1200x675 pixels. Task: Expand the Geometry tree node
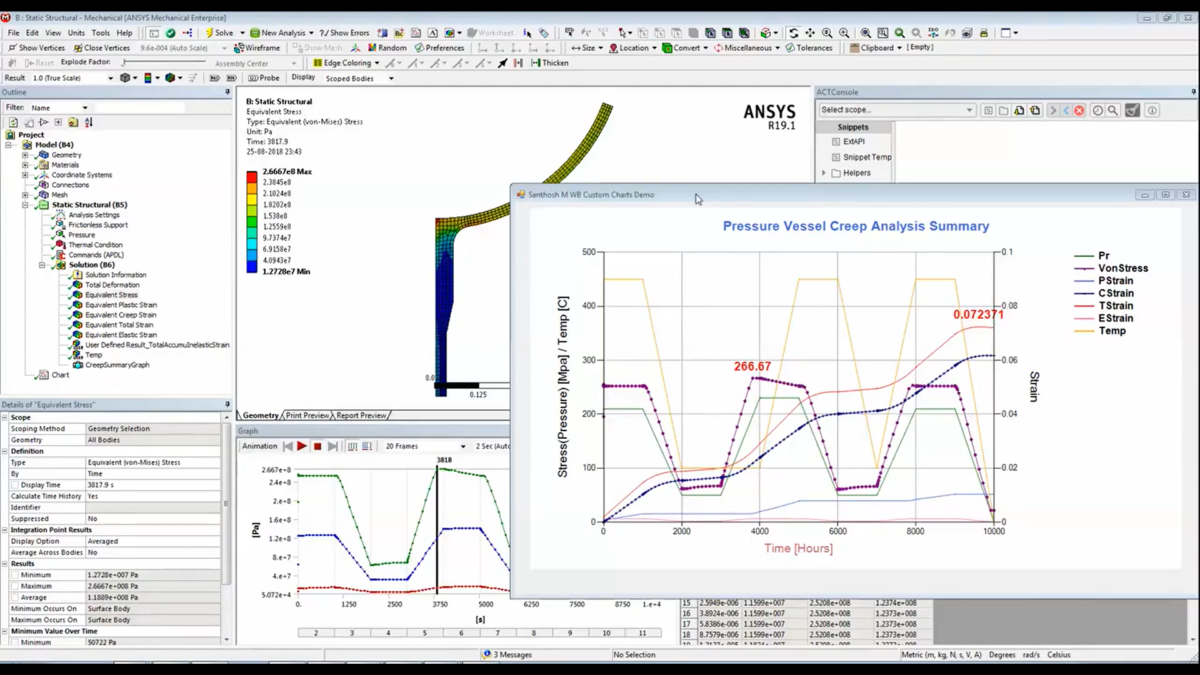click(x=25, y=155)
